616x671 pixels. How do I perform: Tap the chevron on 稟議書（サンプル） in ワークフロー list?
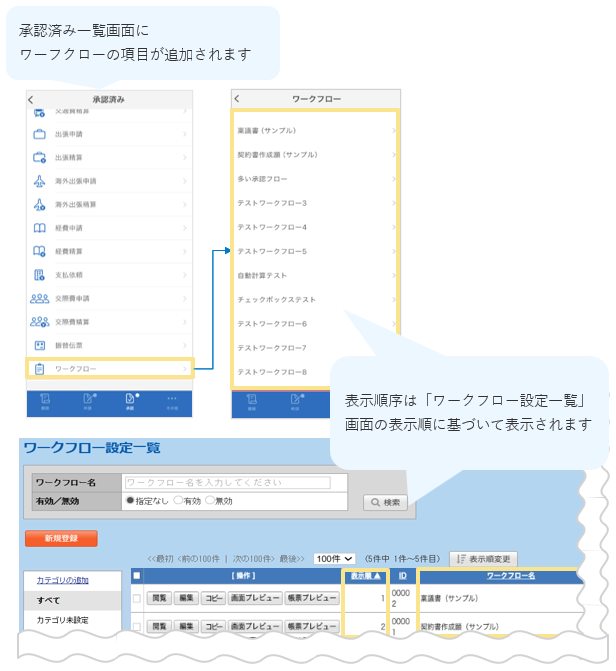(394, 131)
